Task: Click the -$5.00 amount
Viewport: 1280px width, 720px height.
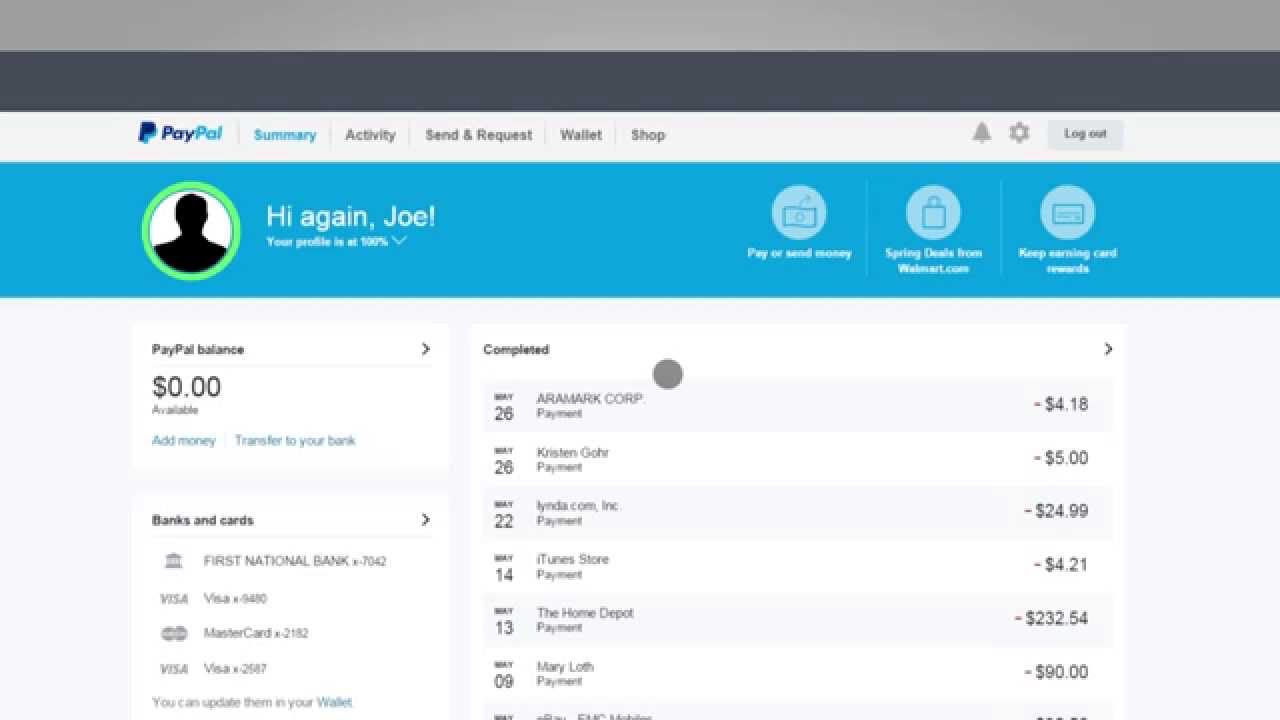Action: (1061, 458)
